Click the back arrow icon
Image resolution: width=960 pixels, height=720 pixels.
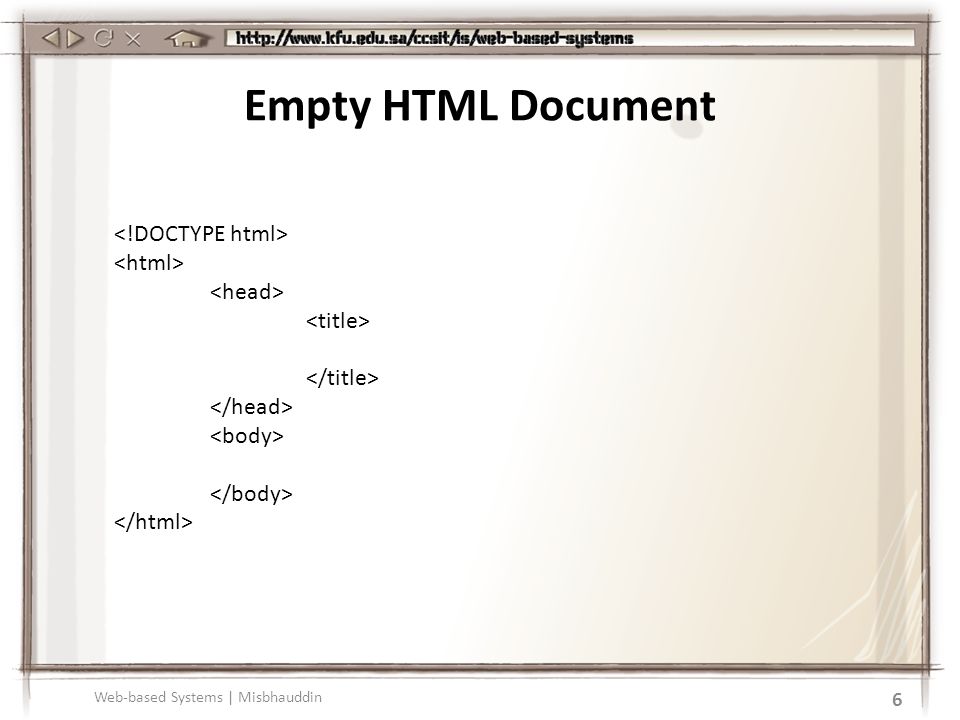(51, 38)
